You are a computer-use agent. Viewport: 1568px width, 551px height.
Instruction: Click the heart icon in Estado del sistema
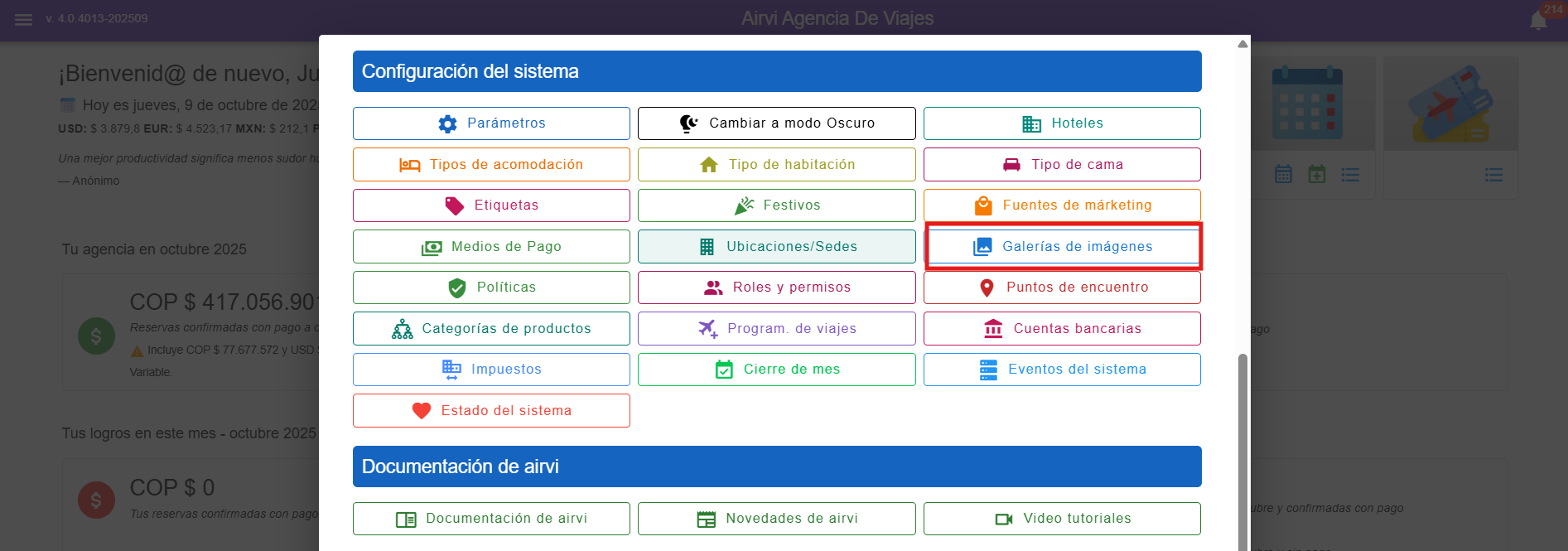pyautogui.click(x=422, y=411)
